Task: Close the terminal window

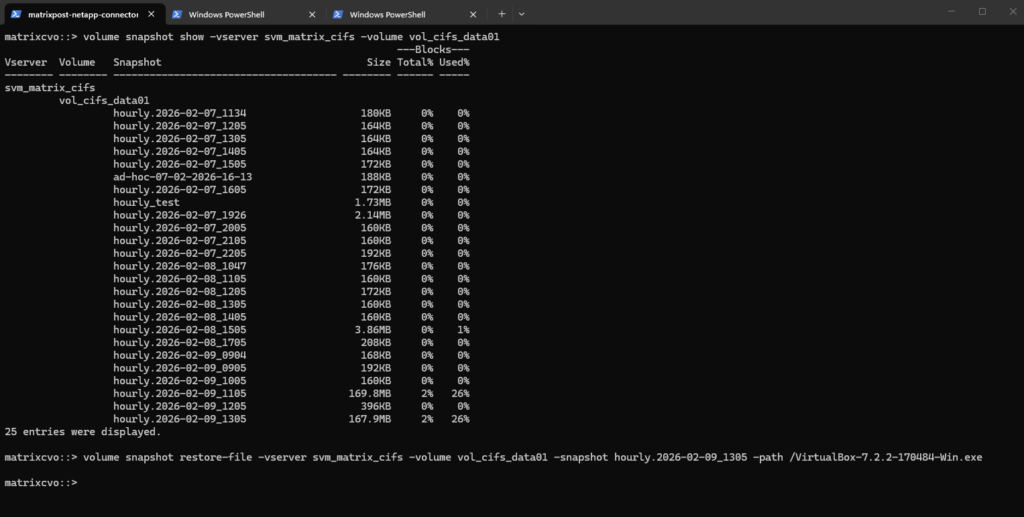Action: [1012, 11]
